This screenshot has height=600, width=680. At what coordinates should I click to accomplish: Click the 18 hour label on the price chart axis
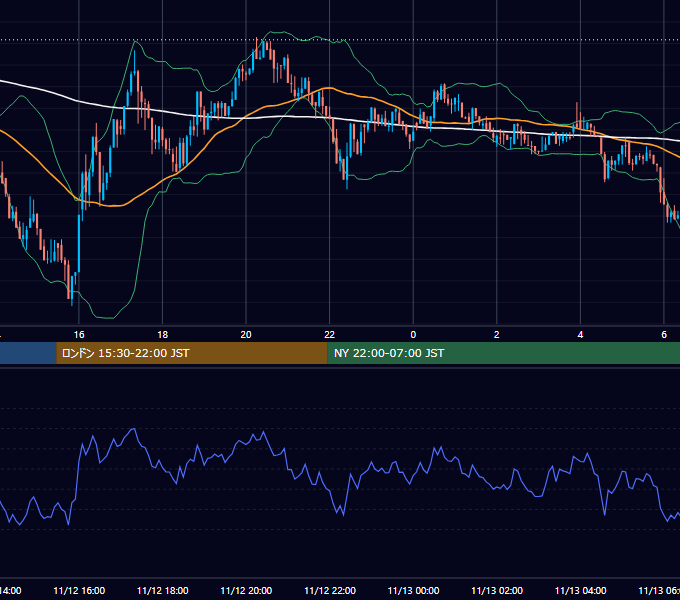163,335
